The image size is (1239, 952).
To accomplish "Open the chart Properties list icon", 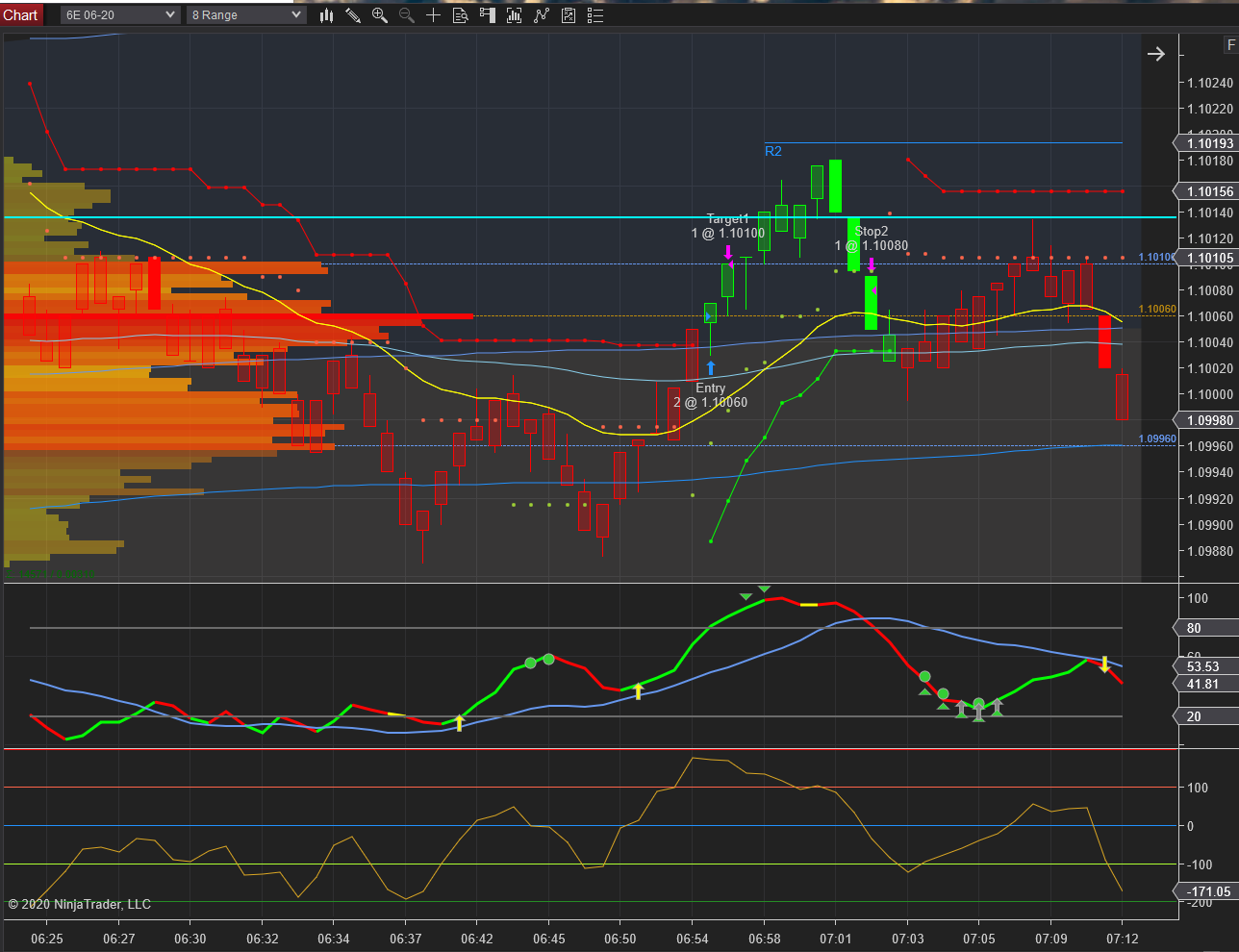I will (x=595, y=14).
